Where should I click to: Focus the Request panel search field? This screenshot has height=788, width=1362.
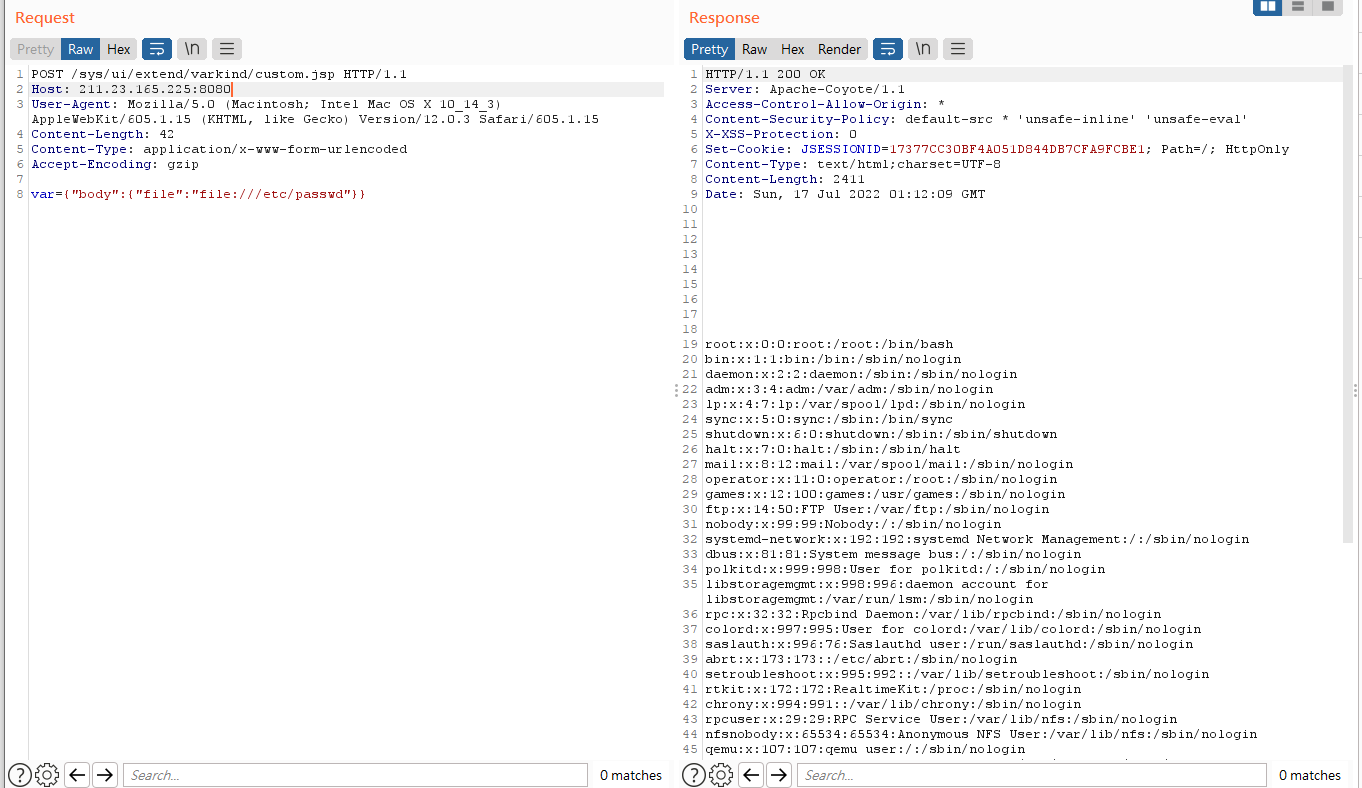point(355,775)
